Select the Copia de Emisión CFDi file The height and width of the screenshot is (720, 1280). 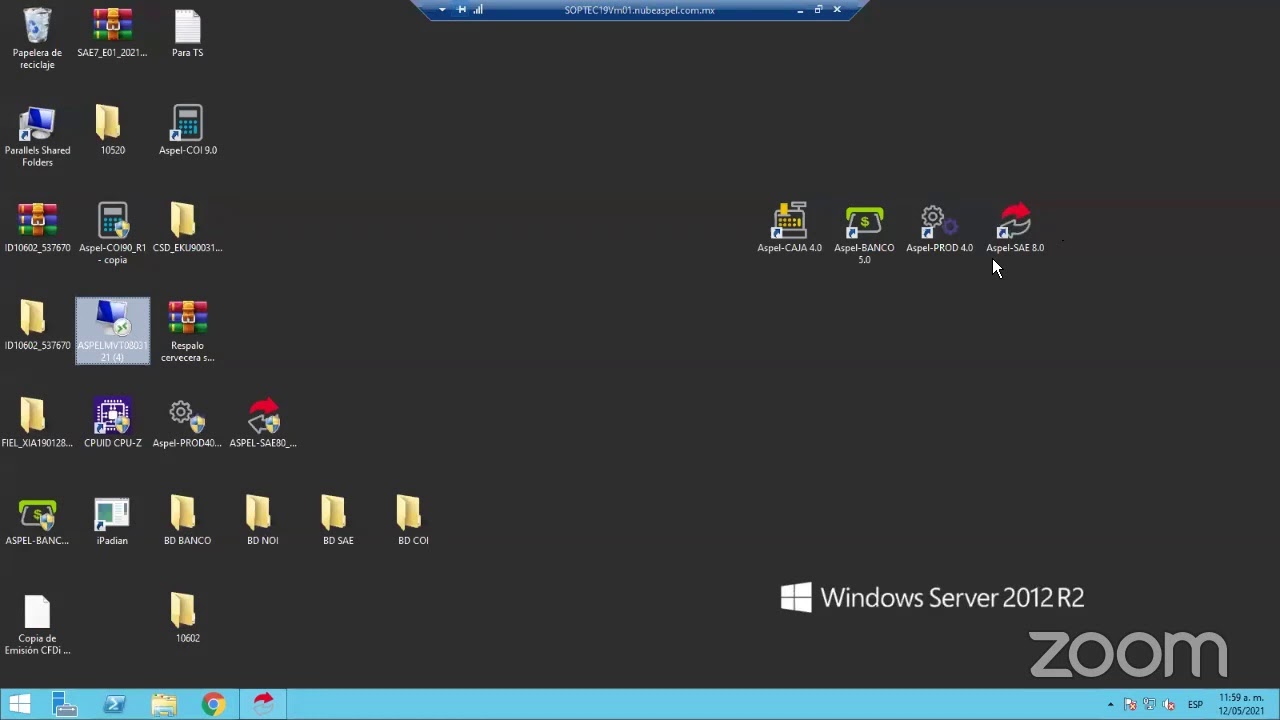pos(37,625)
